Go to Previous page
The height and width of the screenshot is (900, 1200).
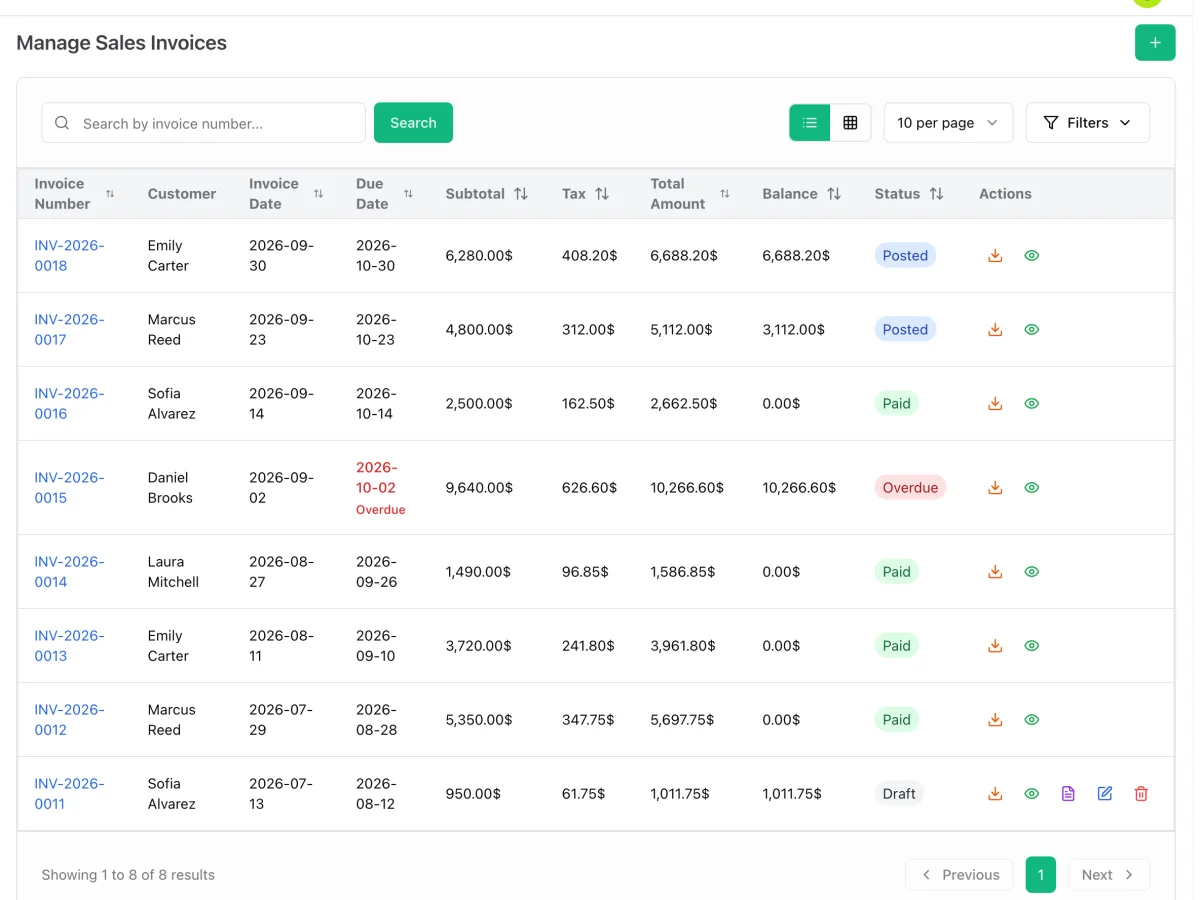coord(959,875)
